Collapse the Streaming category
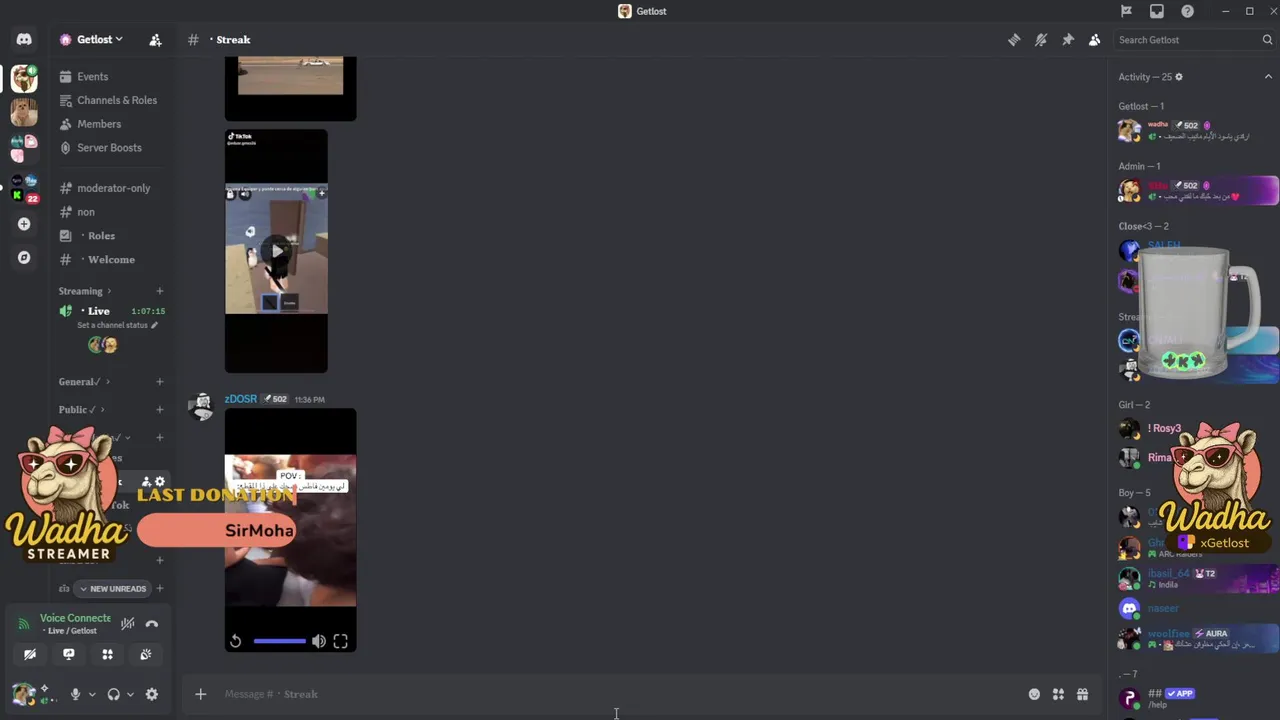Viewport: 1280px width, 720px height. coord(84,291)
